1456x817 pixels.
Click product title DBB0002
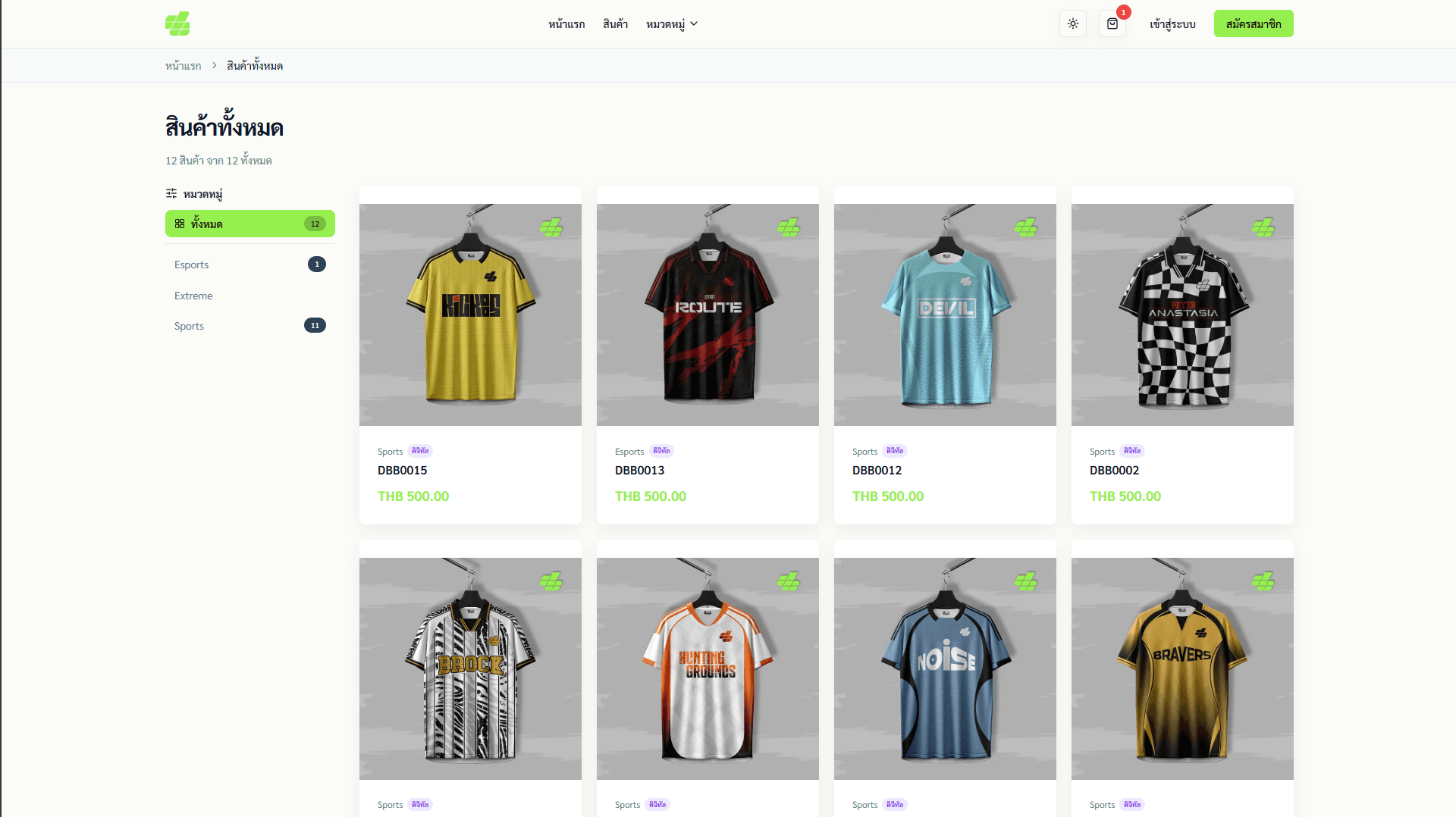click(x=1115, y=470)
